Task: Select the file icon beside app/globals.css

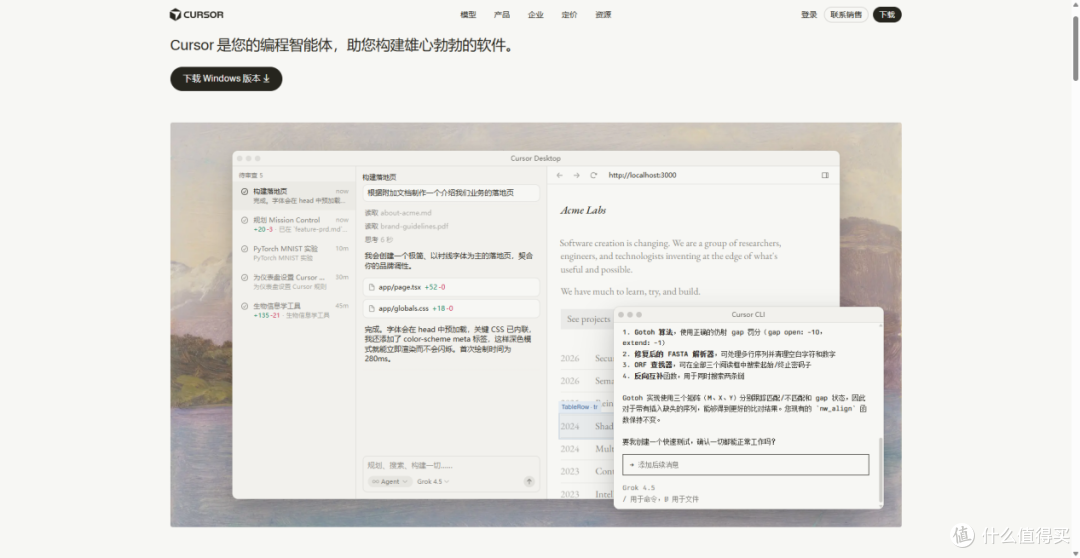Action: [x=372, y=309]
